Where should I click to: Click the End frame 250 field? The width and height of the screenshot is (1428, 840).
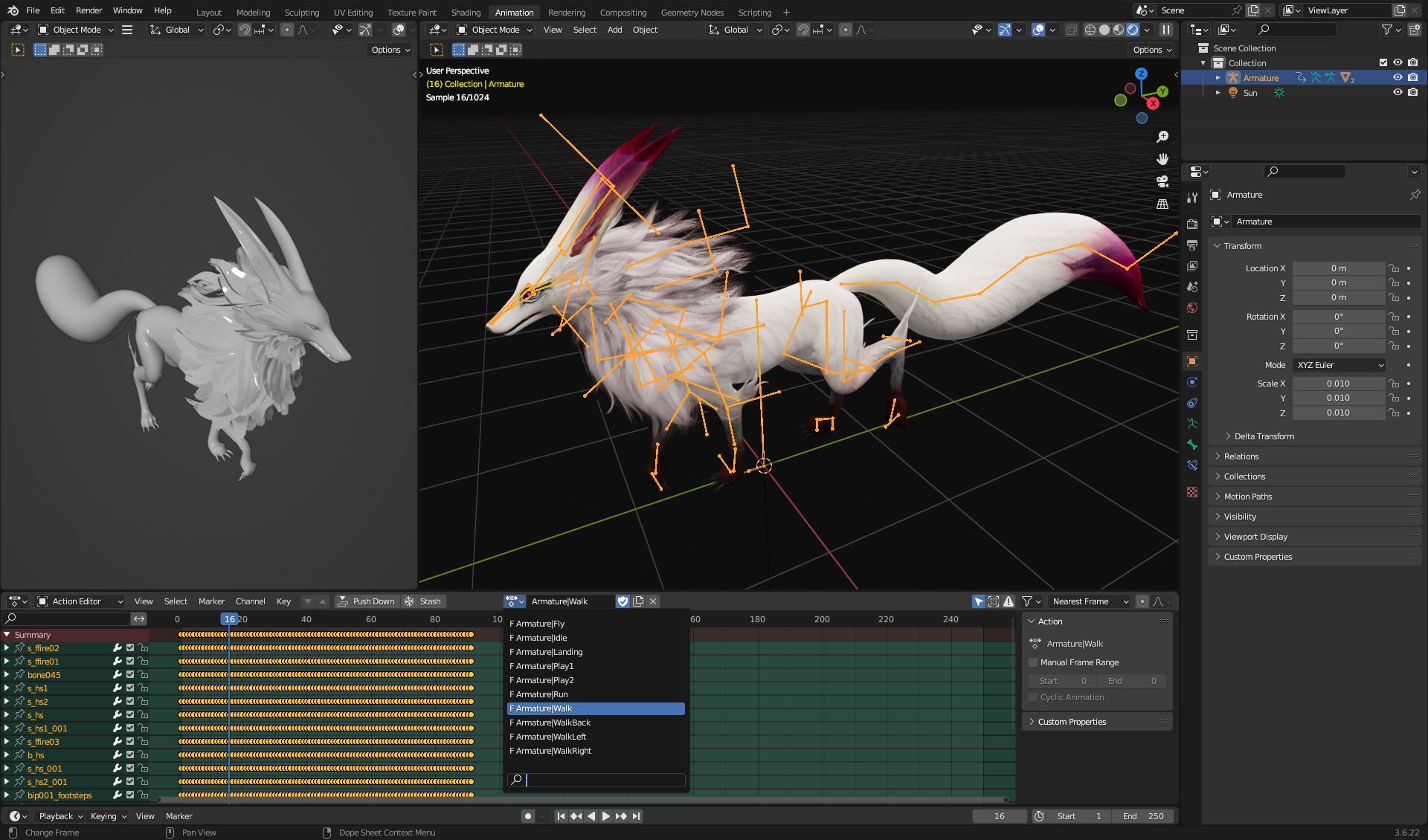(1143, 816)
